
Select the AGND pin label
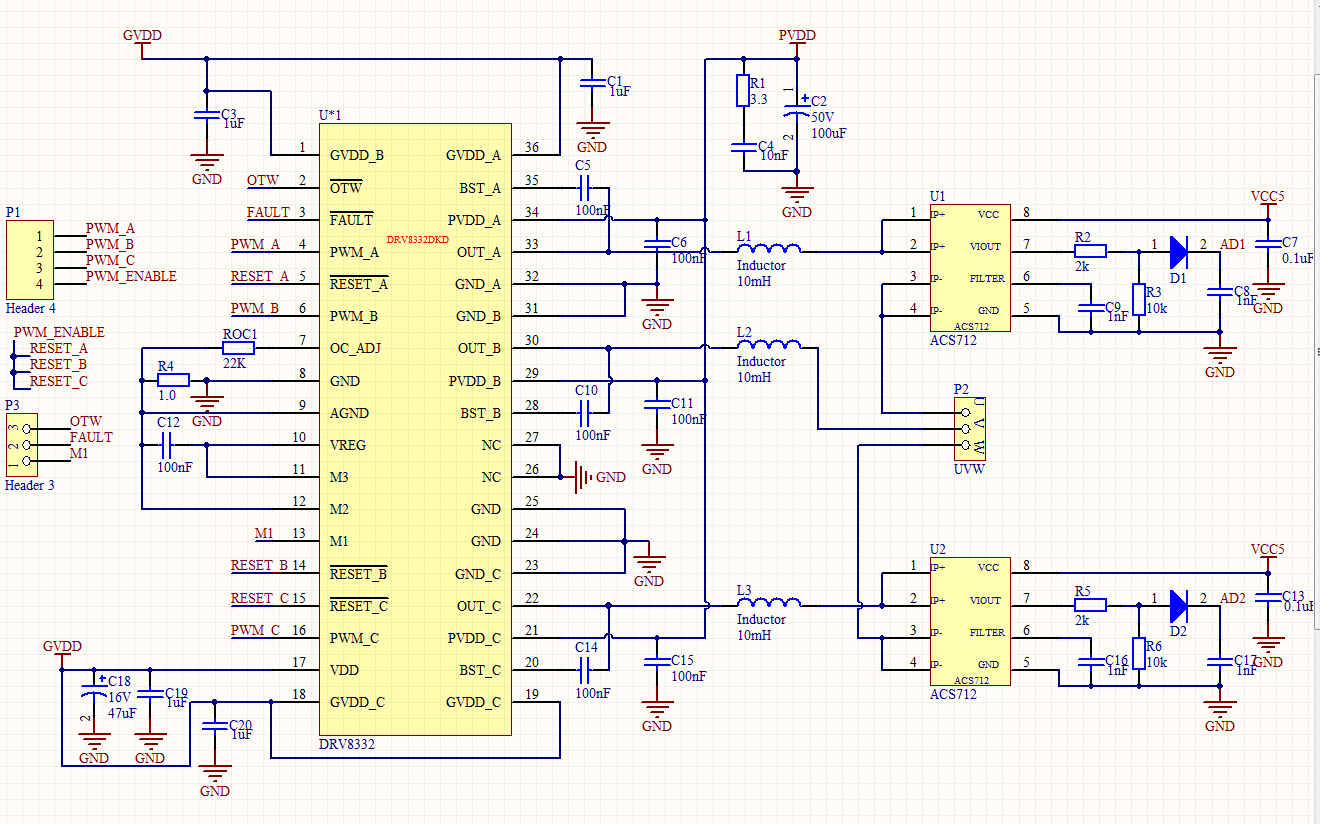click(349, 413)
